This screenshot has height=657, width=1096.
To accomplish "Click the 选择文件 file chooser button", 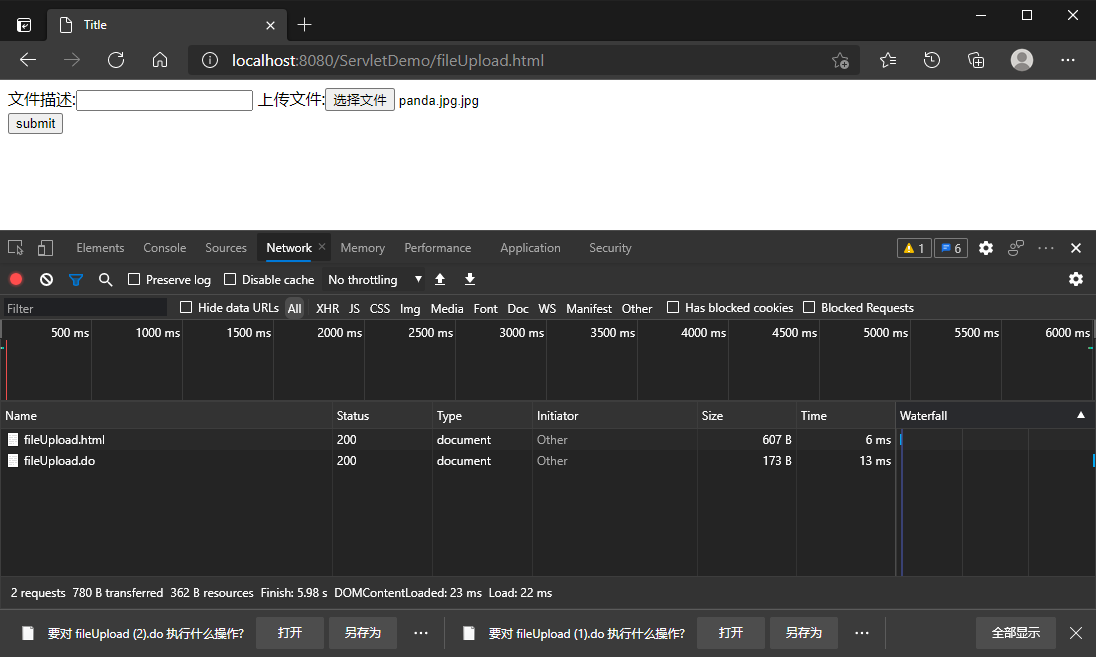I will (x=359, y=100).
